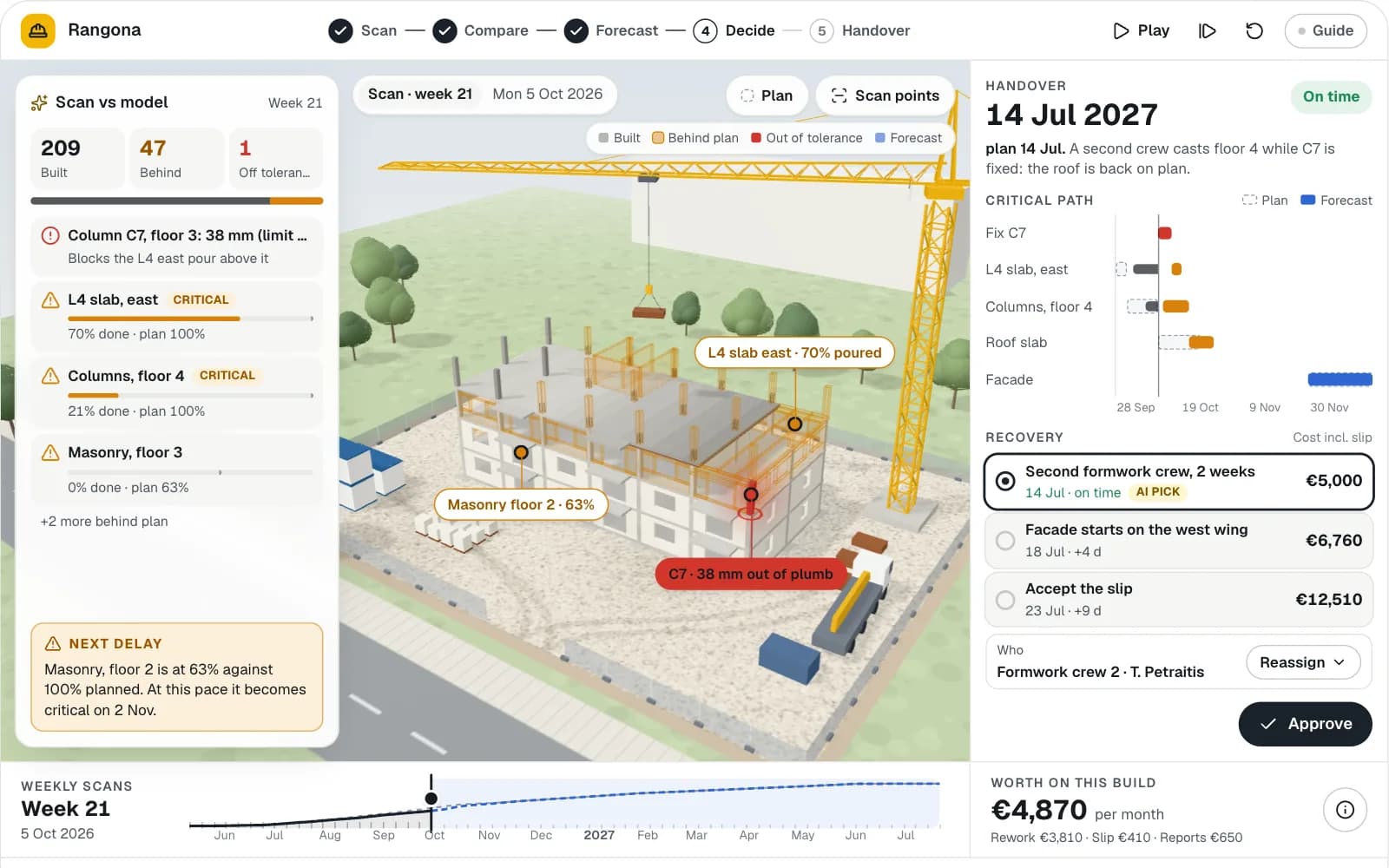Click Formwork crew 2 · T. Petraitis
The width and height of the screenshot is (1389, 868).
[1100, 672]
